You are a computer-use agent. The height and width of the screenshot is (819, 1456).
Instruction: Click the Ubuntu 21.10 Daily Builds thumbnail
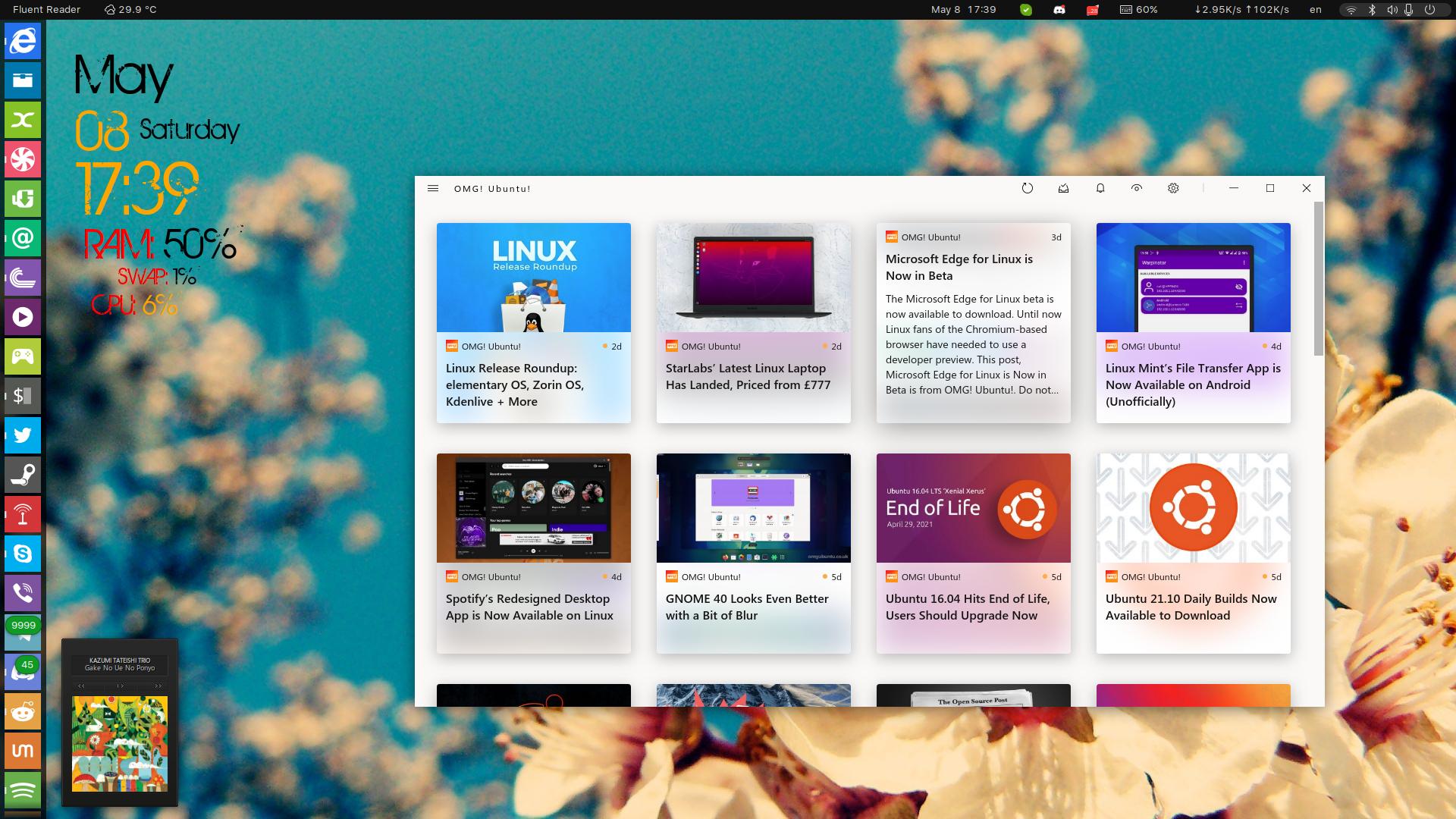coord(1194,508)
